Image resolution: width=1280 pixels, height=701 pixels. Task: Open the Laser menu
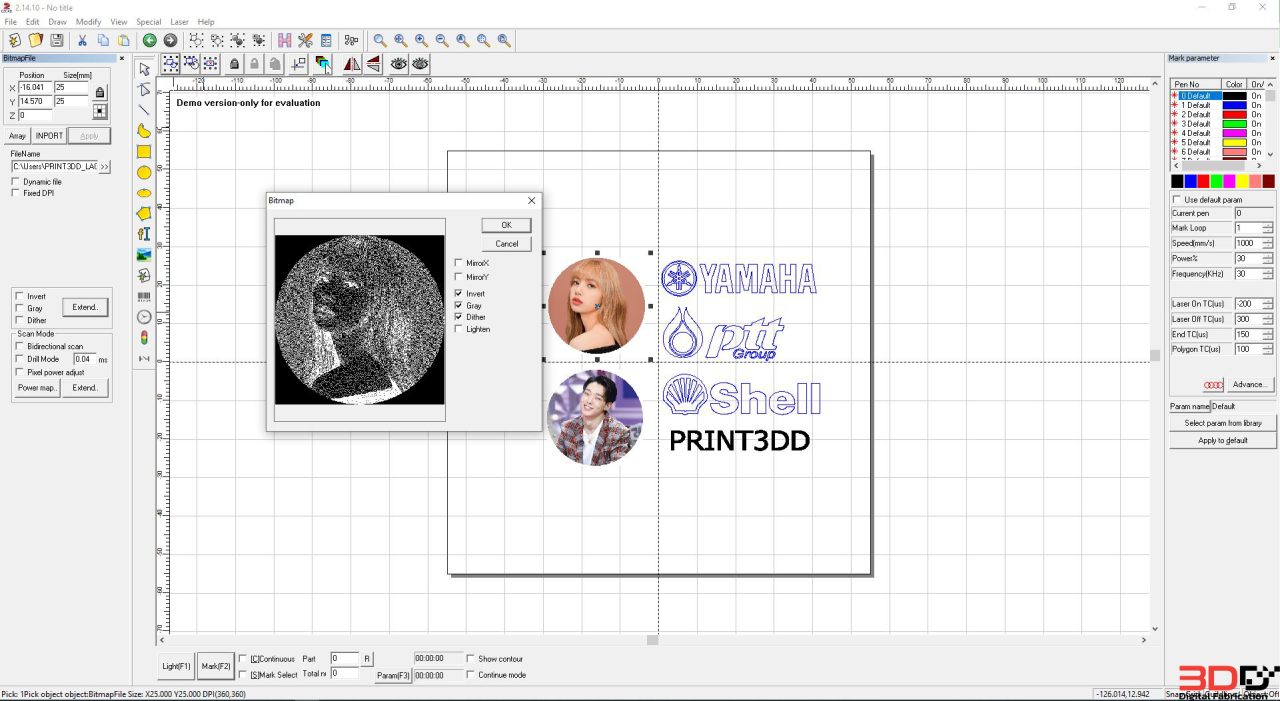point(179,21)
